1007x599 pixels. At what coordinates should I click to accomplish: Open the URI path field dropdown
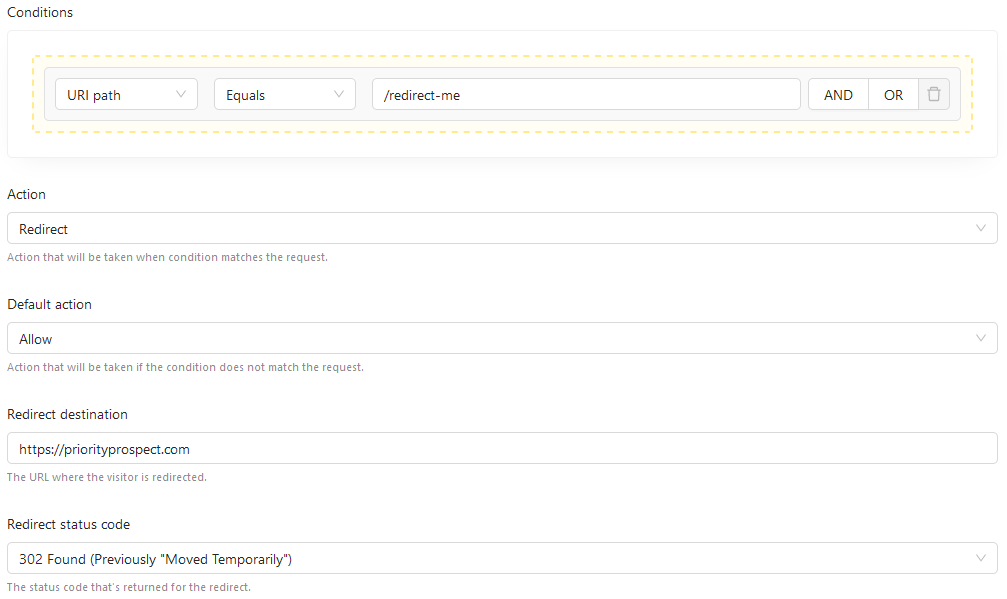(127, 94)
